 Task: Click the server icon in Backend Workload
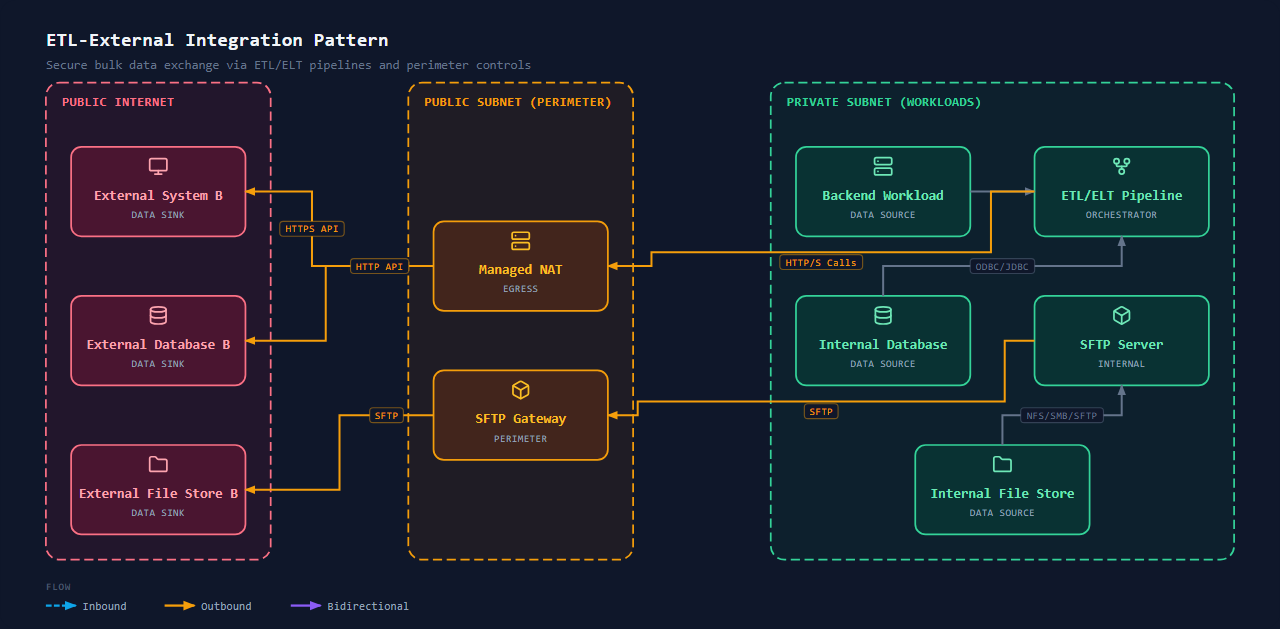click(x=883, y=166)
